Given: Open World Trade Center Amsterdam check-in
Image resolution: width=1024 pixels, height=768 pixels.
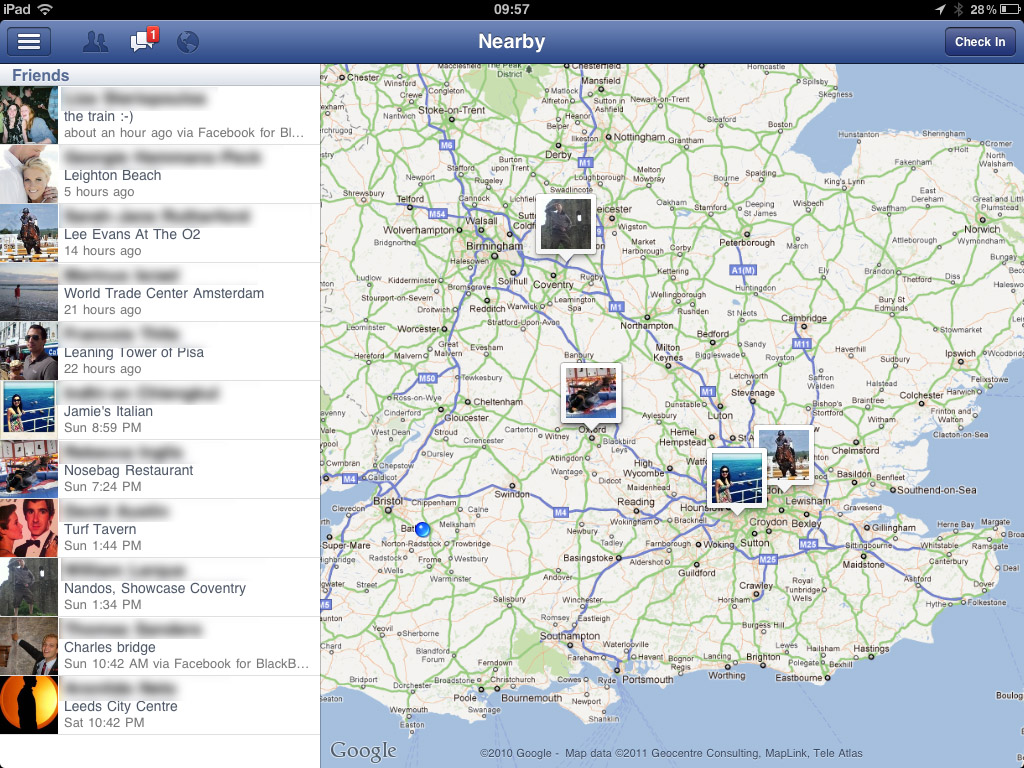Looking at the screenshot, I should [x=160, y=293].
